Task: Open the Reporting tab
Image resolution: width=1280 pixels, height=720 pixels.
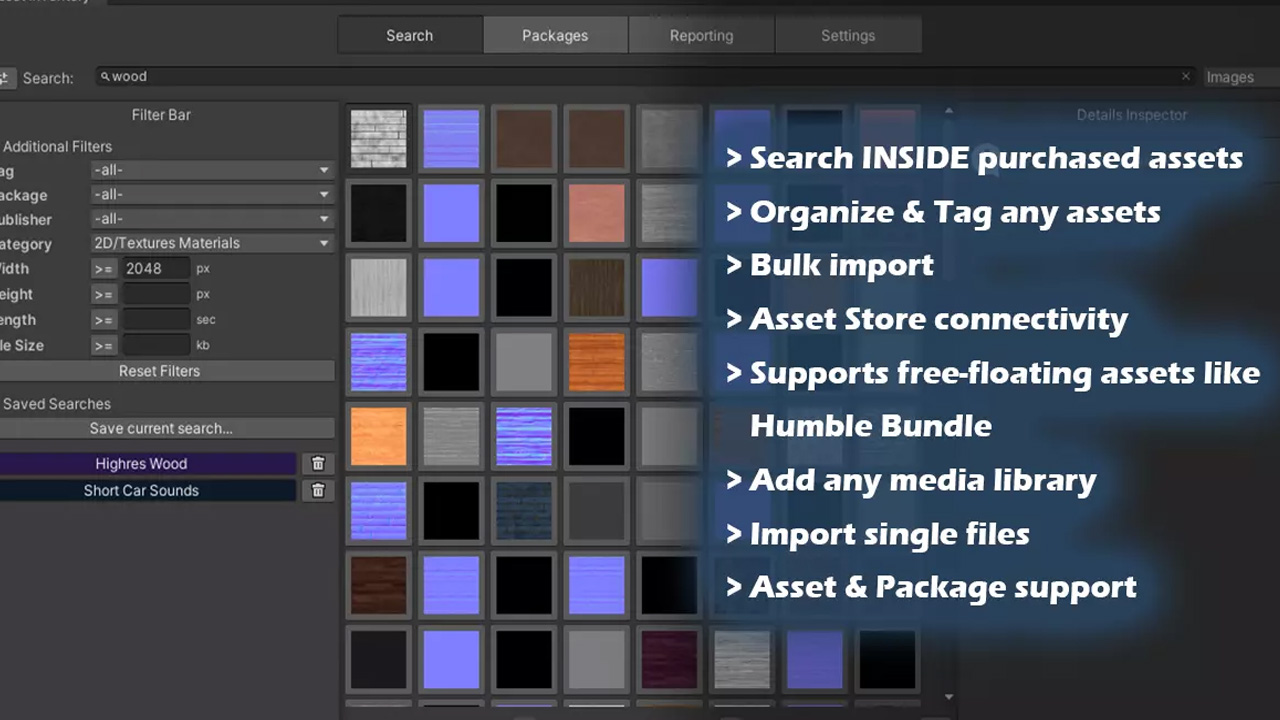Action: [701, 35]
